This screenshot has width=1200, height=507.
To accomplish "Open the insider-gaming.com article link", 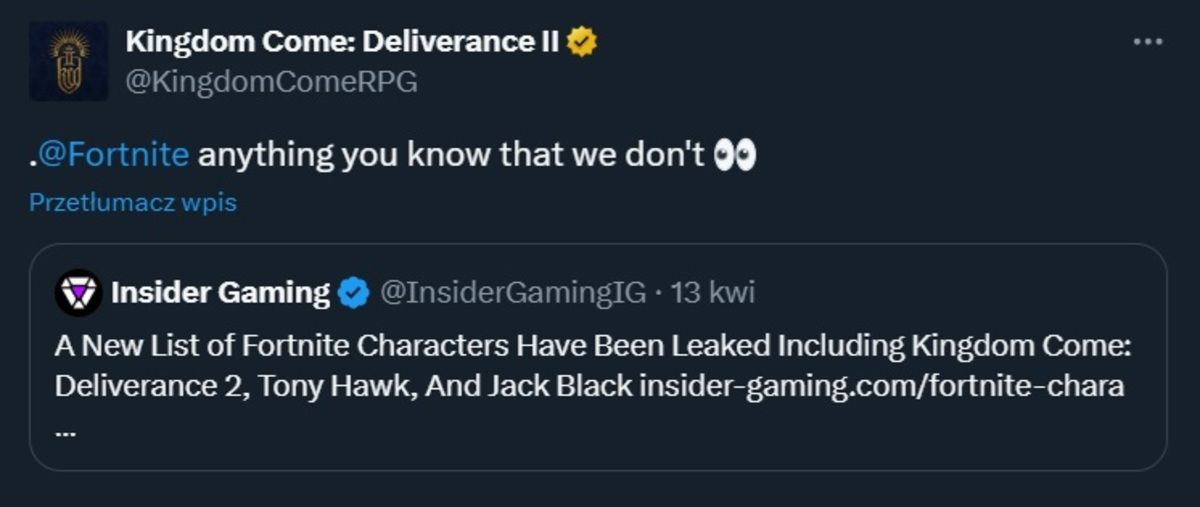I will pos(881,385).
